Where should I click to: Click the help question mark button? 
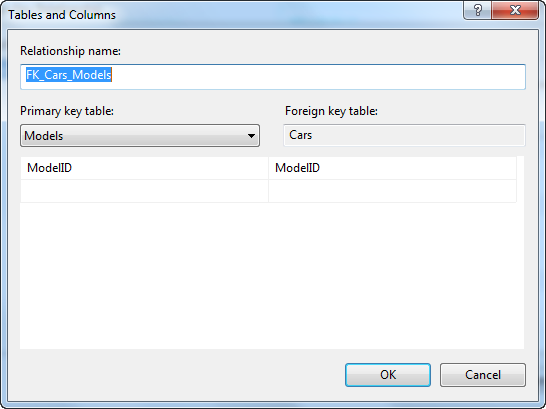(477, 10)
